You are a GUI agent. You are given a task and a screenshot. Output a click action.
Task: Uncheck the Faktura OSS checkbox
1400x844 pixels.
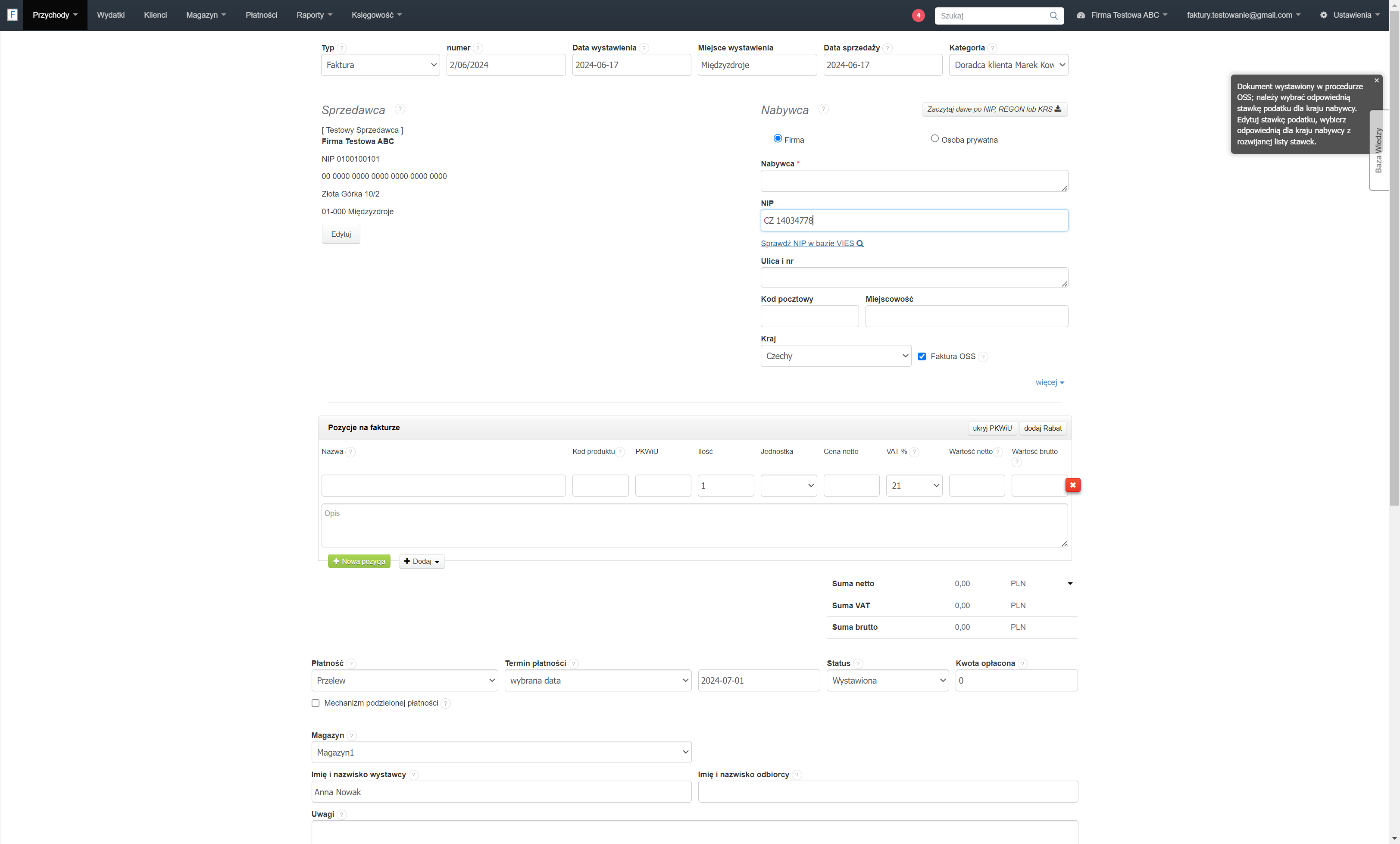click(x=922, y=357)
